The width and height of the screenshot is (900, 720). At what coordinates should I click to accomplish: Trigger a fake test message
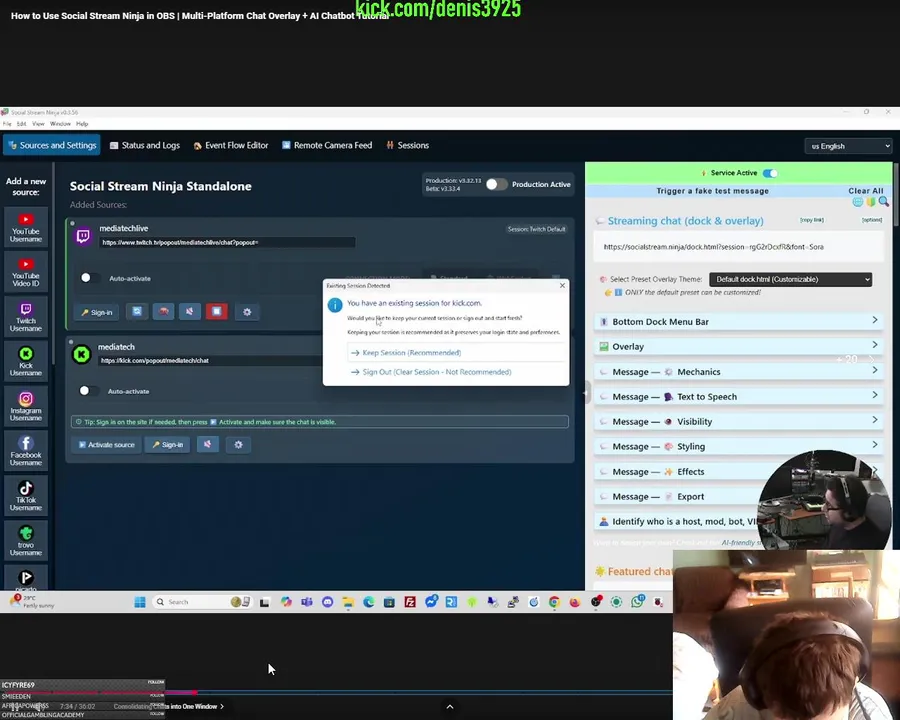(712, 191)
